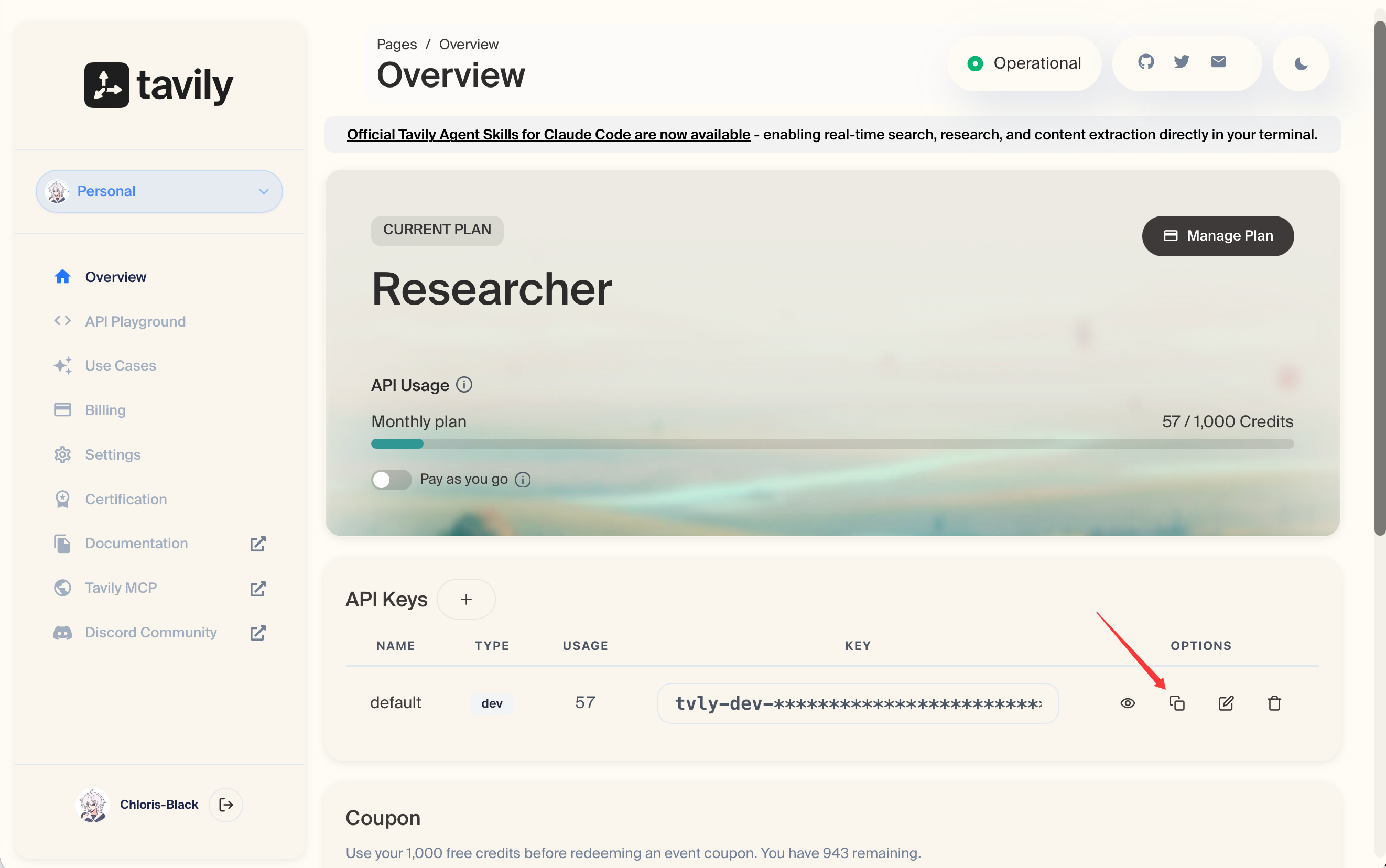The width and height of the screenshot is (1386, 868).
Task: Reveal the API key with eye icon
Action: 1128,703
